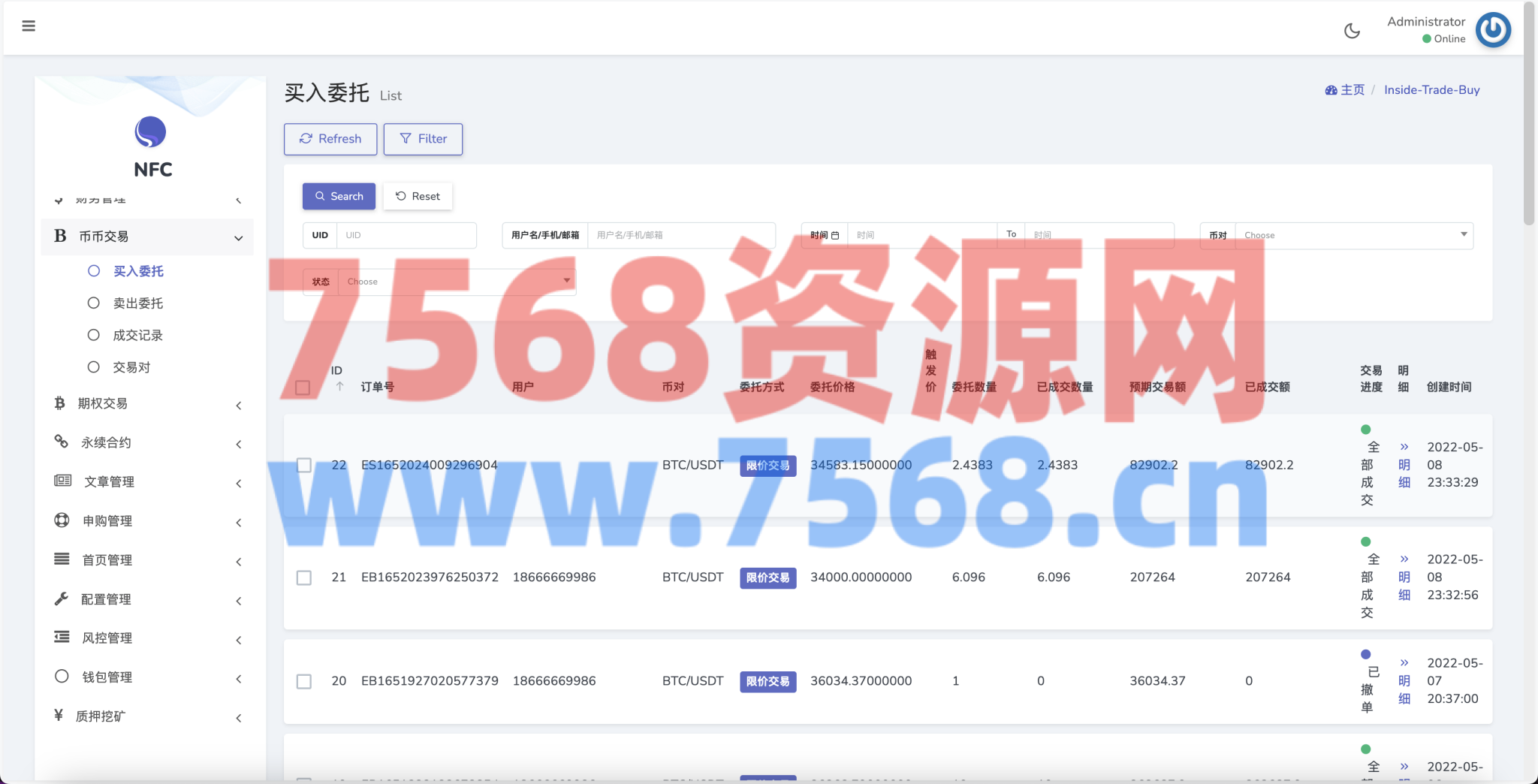This screenshot has height=784, width=1538.
Task: Click the page vertical scrollbar
Action: (1529, 113)
